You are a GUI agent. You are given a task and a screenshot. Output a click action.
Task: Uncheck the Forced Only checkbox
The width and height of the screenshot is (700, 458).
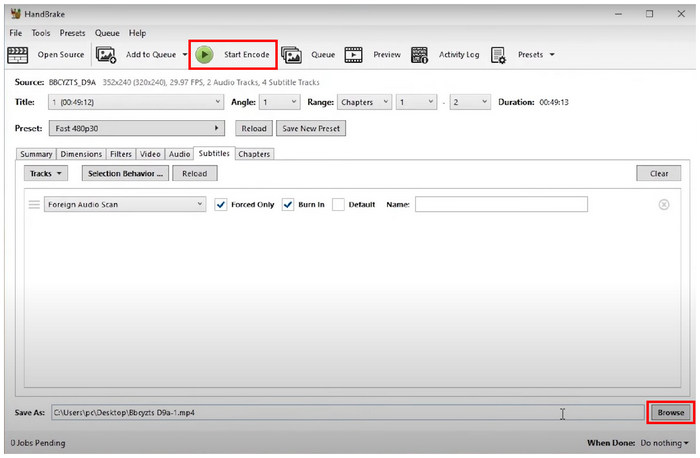point(221,204)
